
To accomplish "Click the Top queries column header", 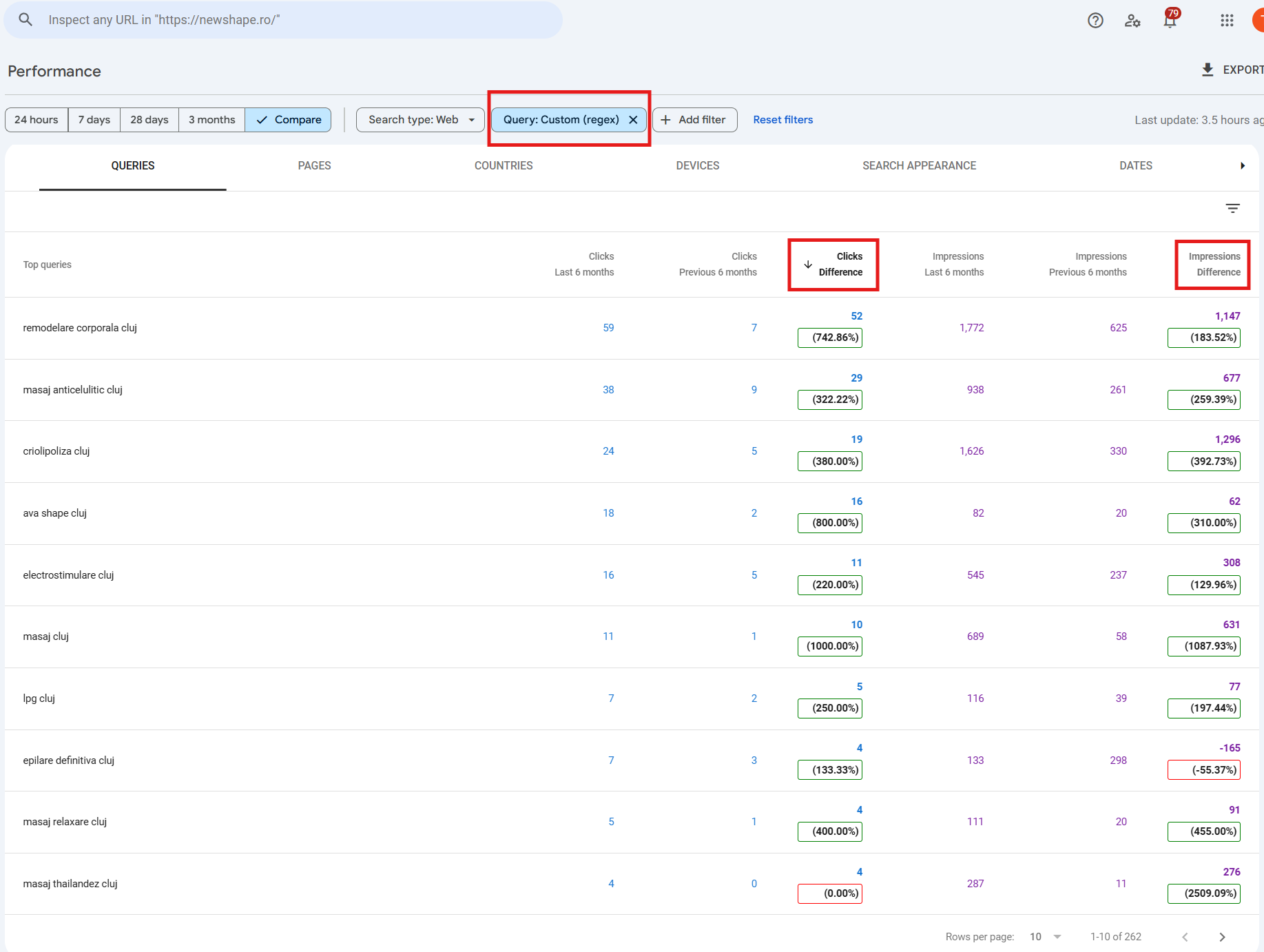I will tap(48, 265).
